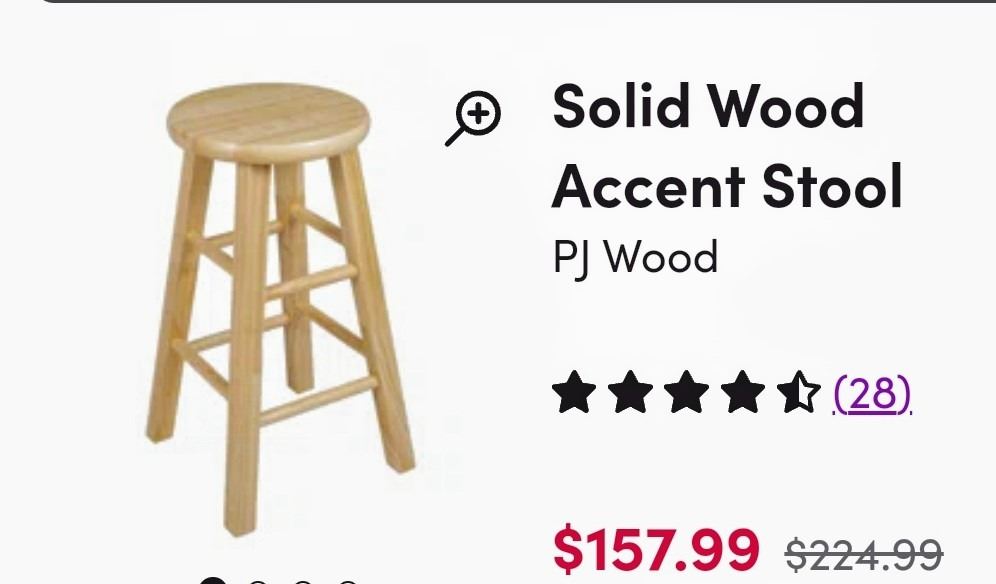Viewport: 996px width, 584px height.
Task: Click the second rating star
Action: (630, 392)
